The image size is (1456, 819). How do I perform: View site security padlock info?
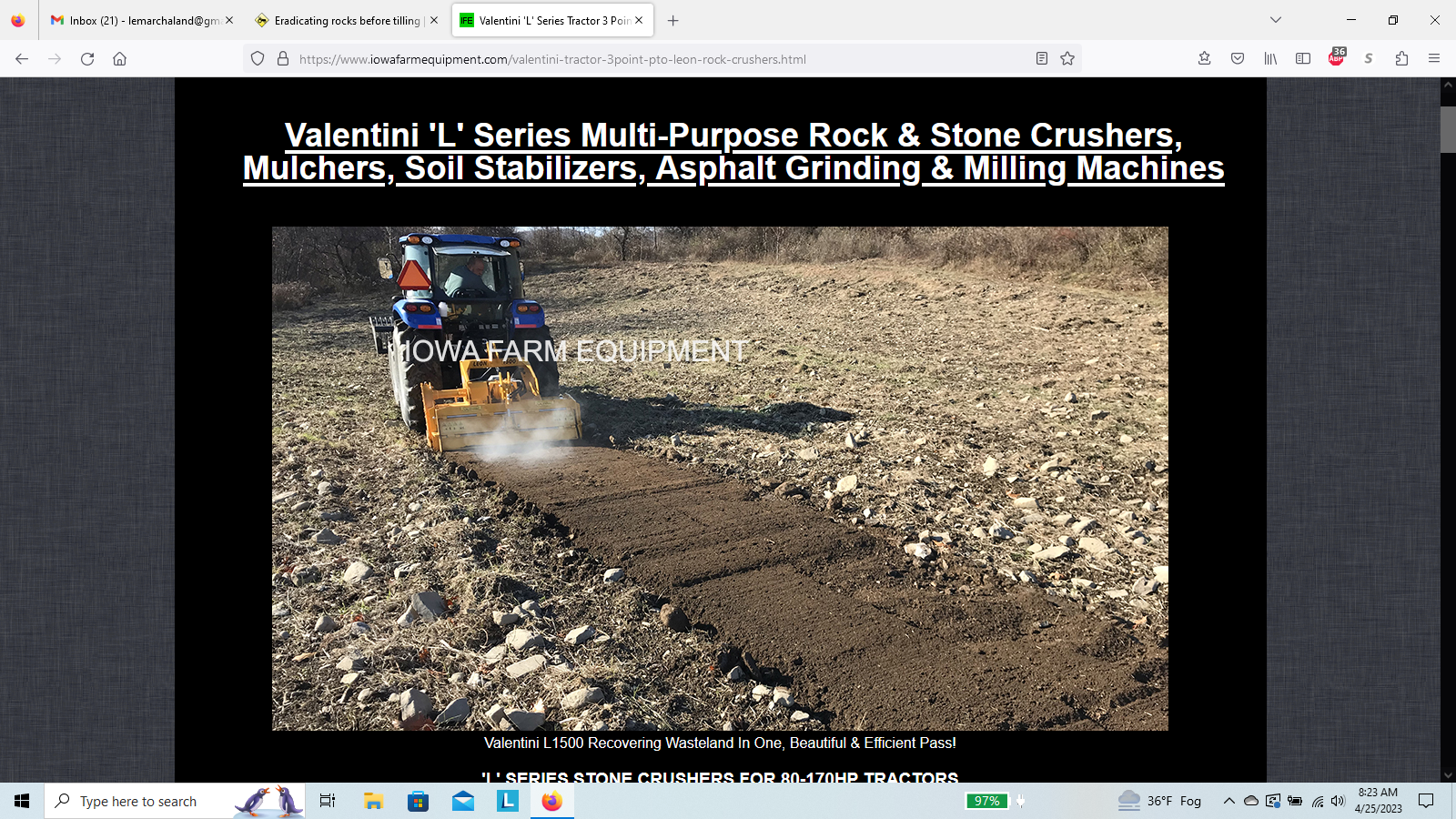pyautogui.click(x=283, y=59)
